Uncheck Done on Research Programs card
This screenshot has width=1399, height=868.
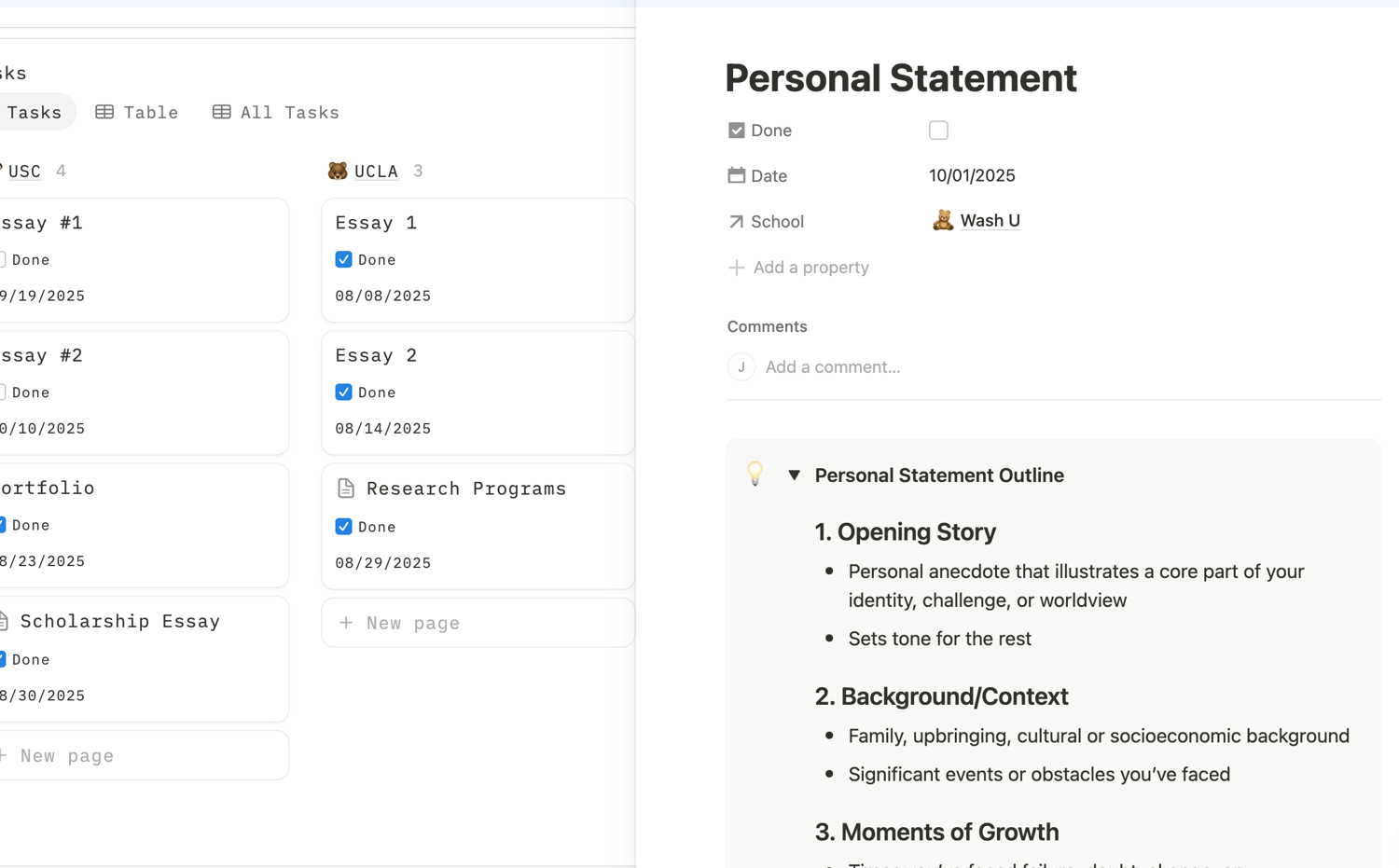344,527
